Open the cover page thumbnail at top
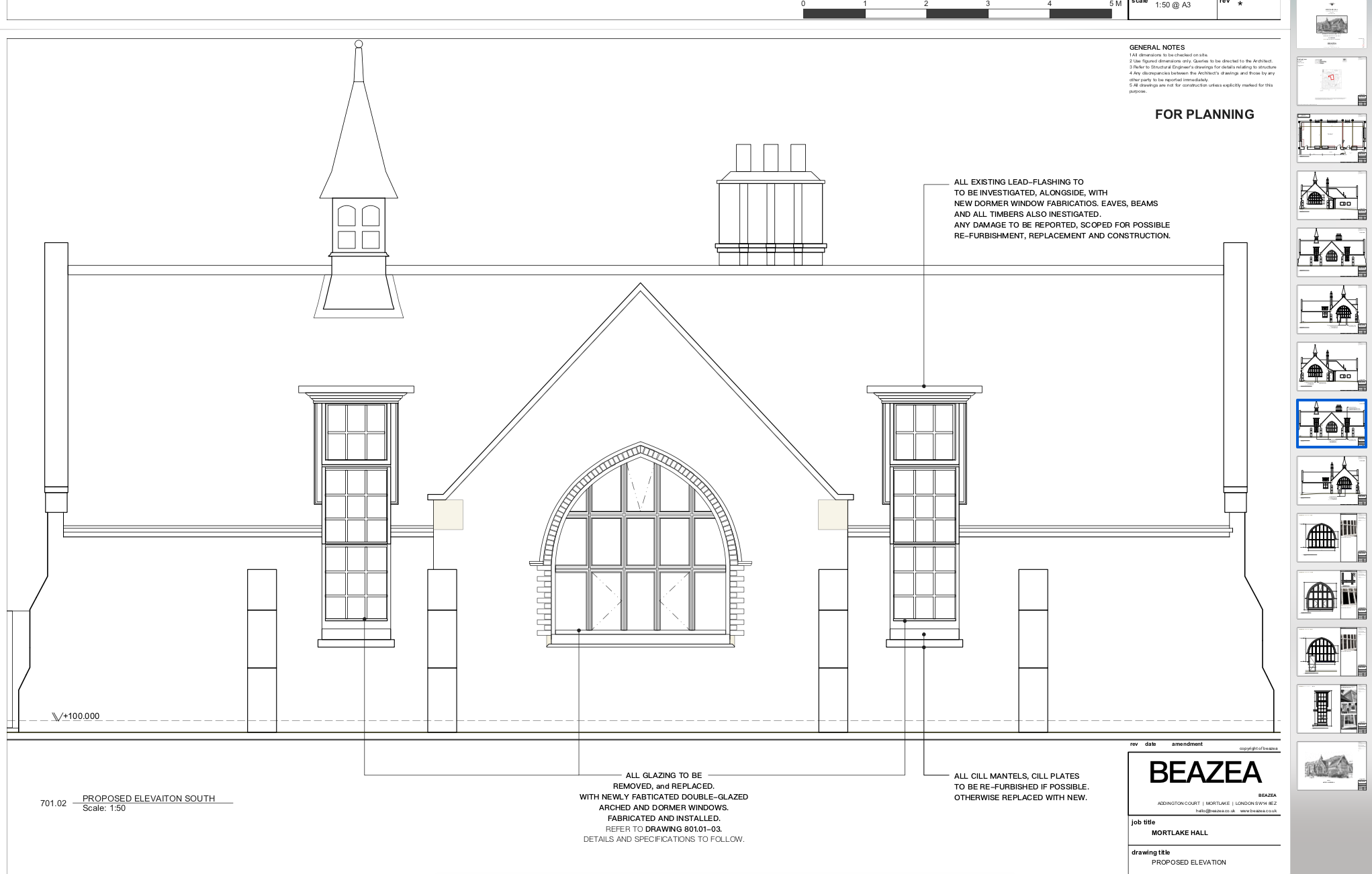1372x874 pixels. [1331, 26]
